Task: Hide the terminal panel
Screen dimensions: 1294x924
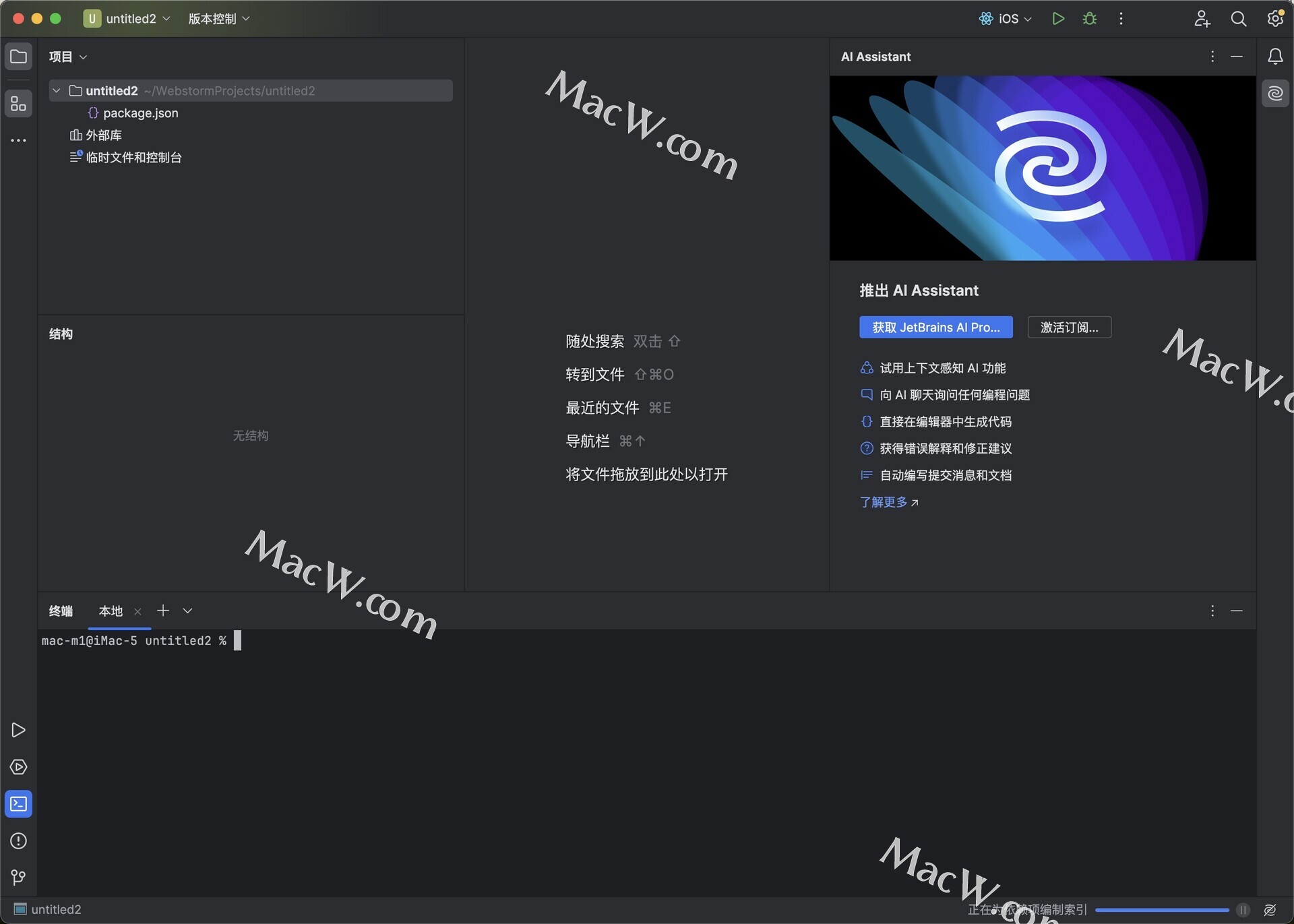Action: [x=1237, y=611]
